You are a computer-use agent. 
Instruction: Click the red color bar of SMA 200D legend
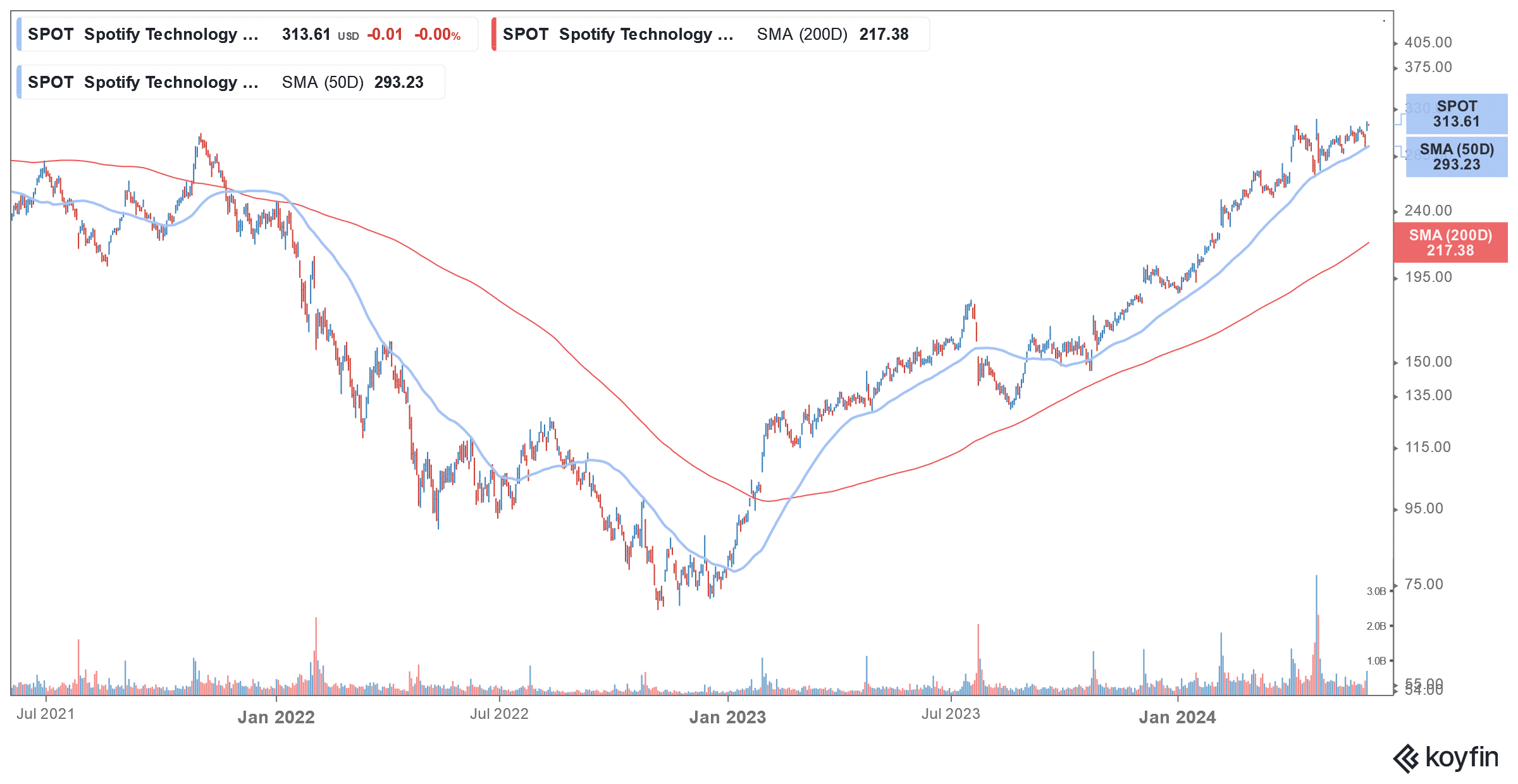tap(494, 34)
